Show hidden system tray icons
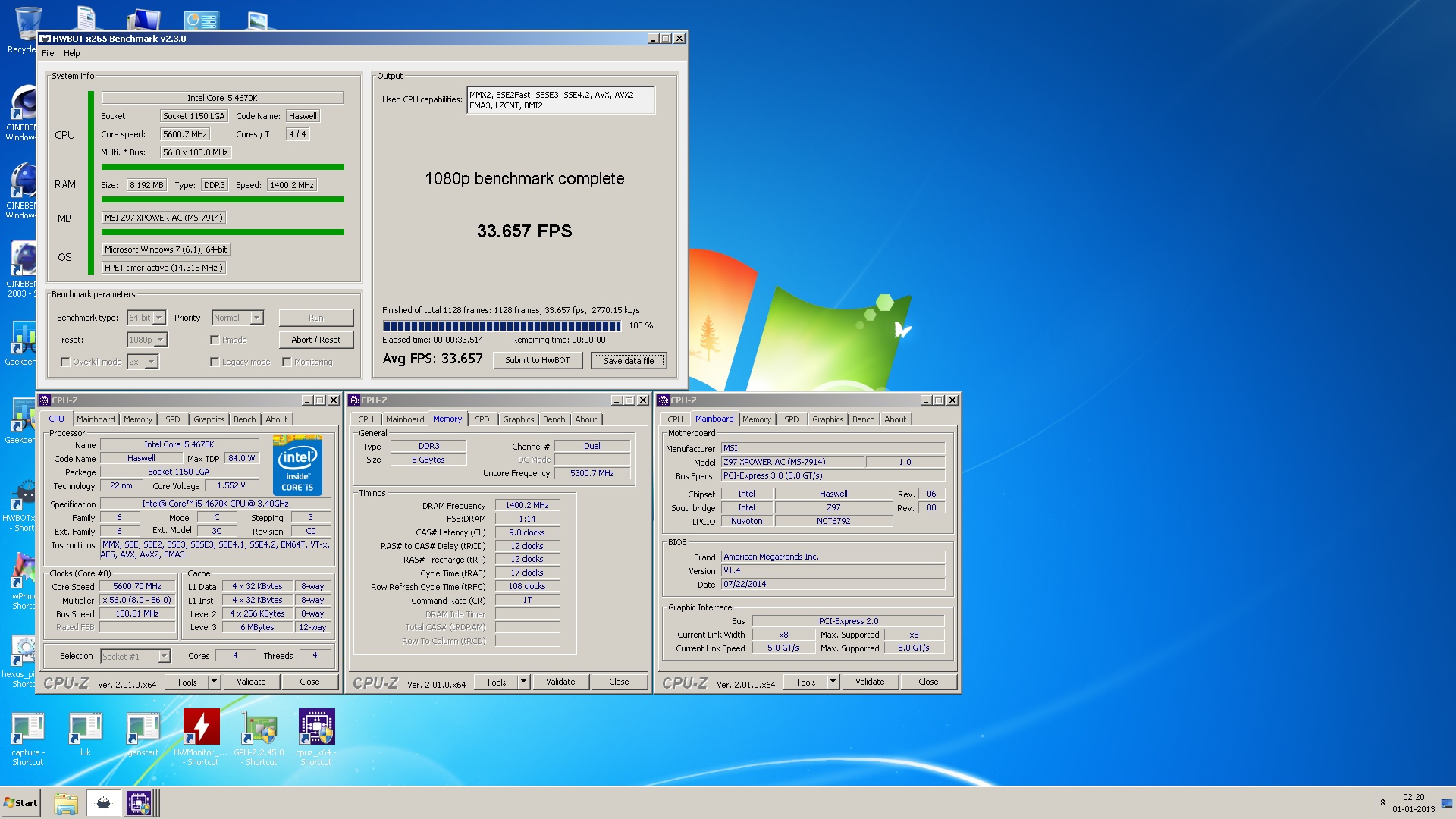Viewport: 1456px width, 819px height. (x=1382, y=802)
